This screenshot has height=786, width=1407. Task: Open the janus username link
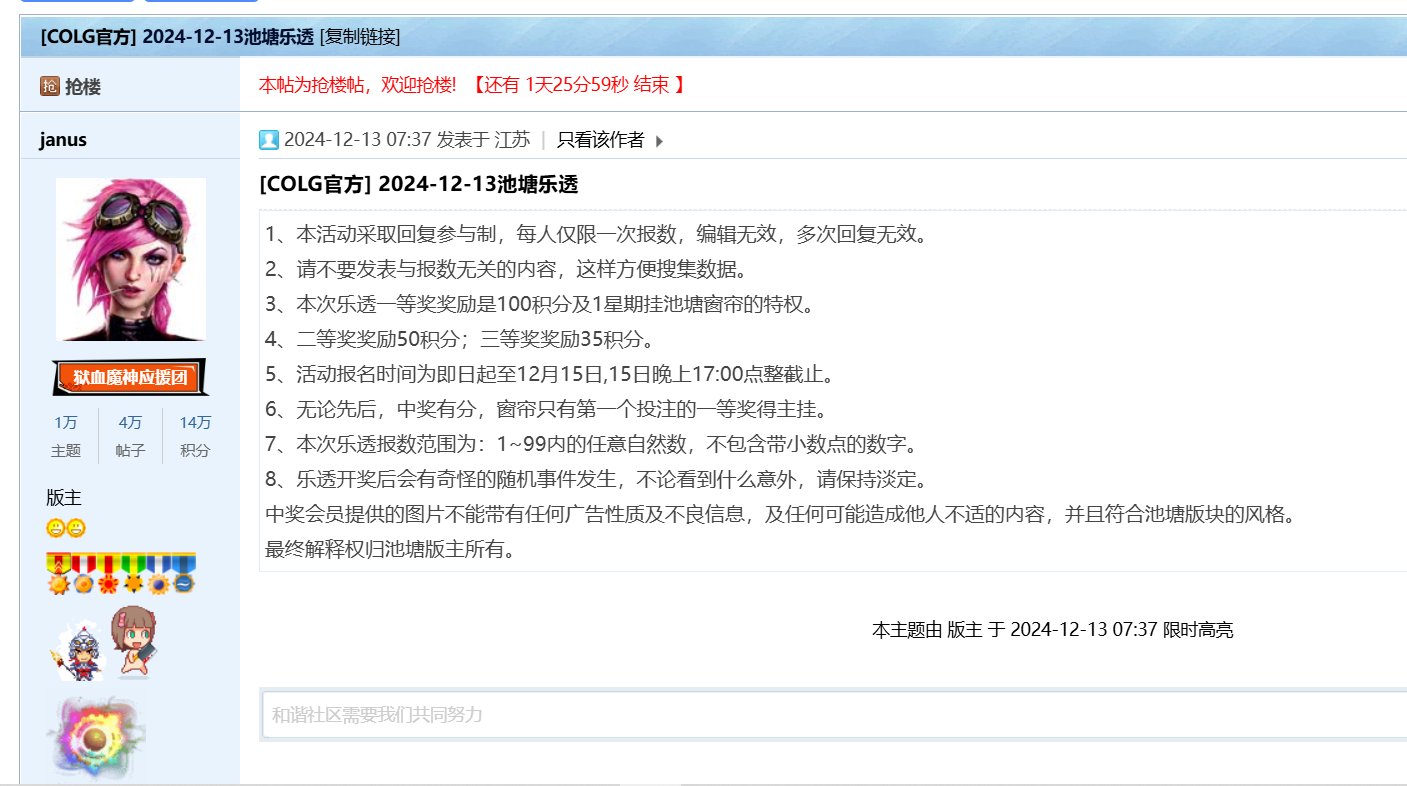coord(63,139)
